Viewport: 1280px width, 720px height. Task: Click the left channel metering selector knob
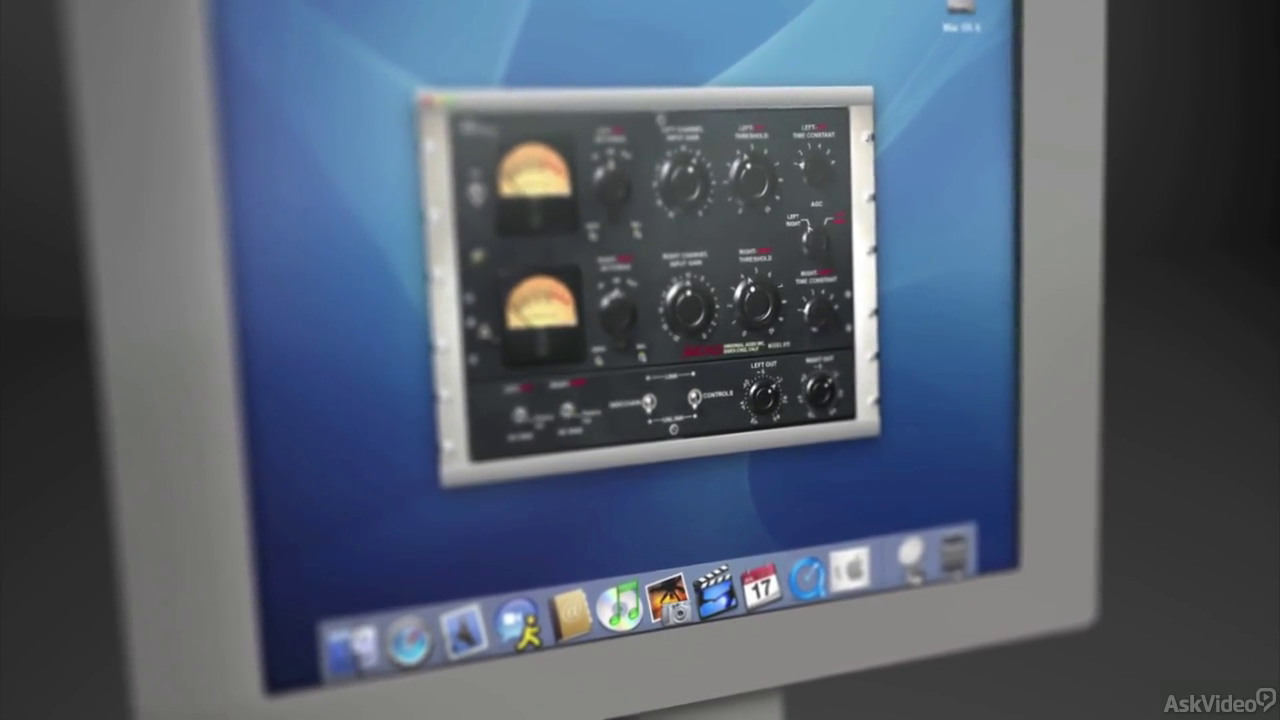[611, 184]
